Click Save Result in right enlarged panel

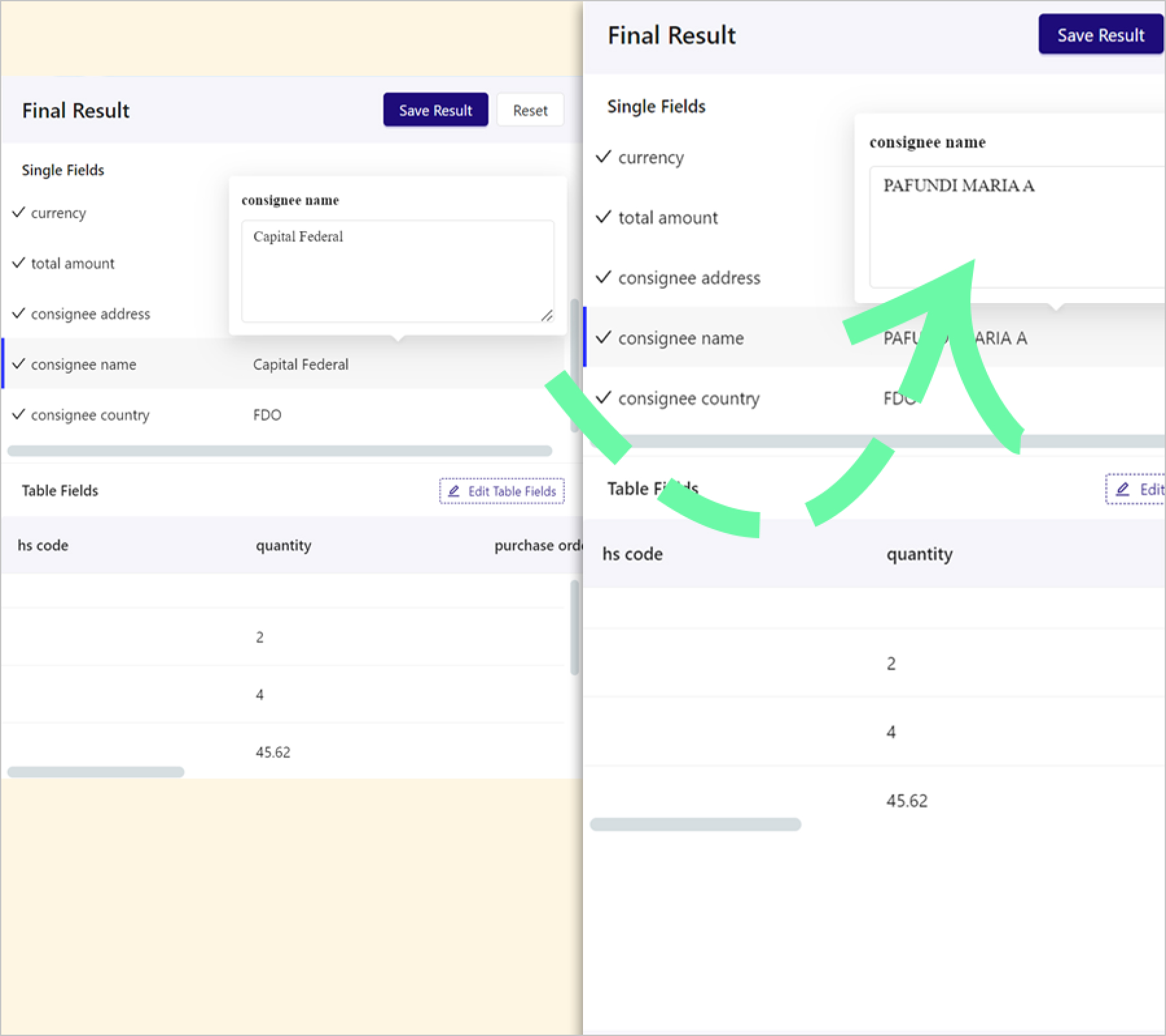click(1100, 35)
